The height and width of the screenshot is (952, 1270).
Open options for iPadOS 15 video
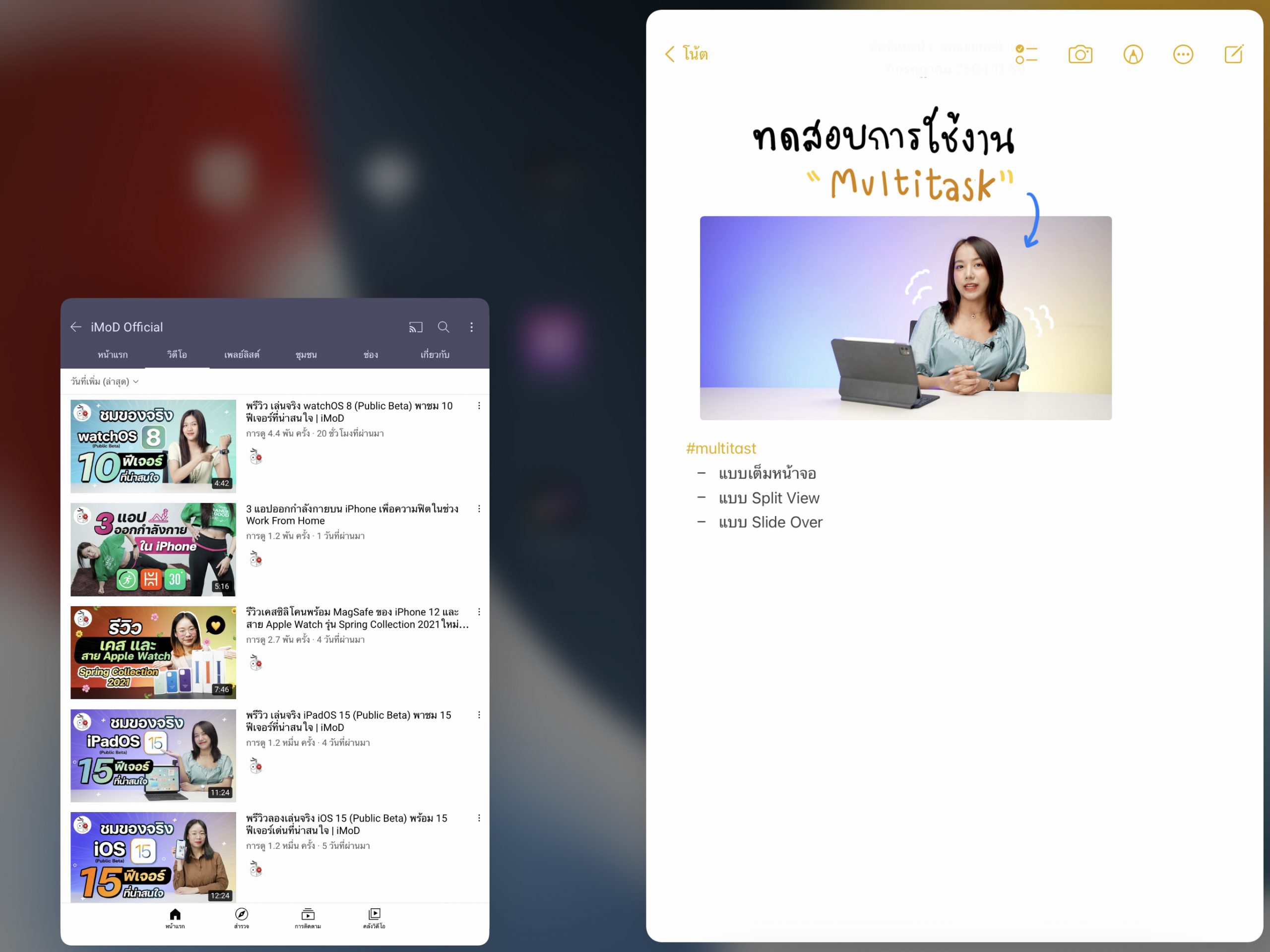tap(479, 715)
